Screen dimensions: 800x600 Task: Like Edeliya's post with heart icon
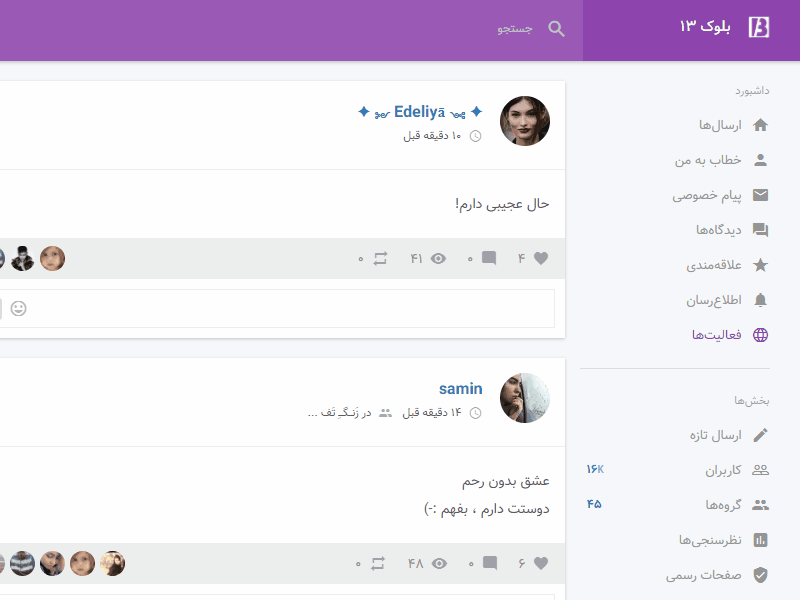[541, 258]
